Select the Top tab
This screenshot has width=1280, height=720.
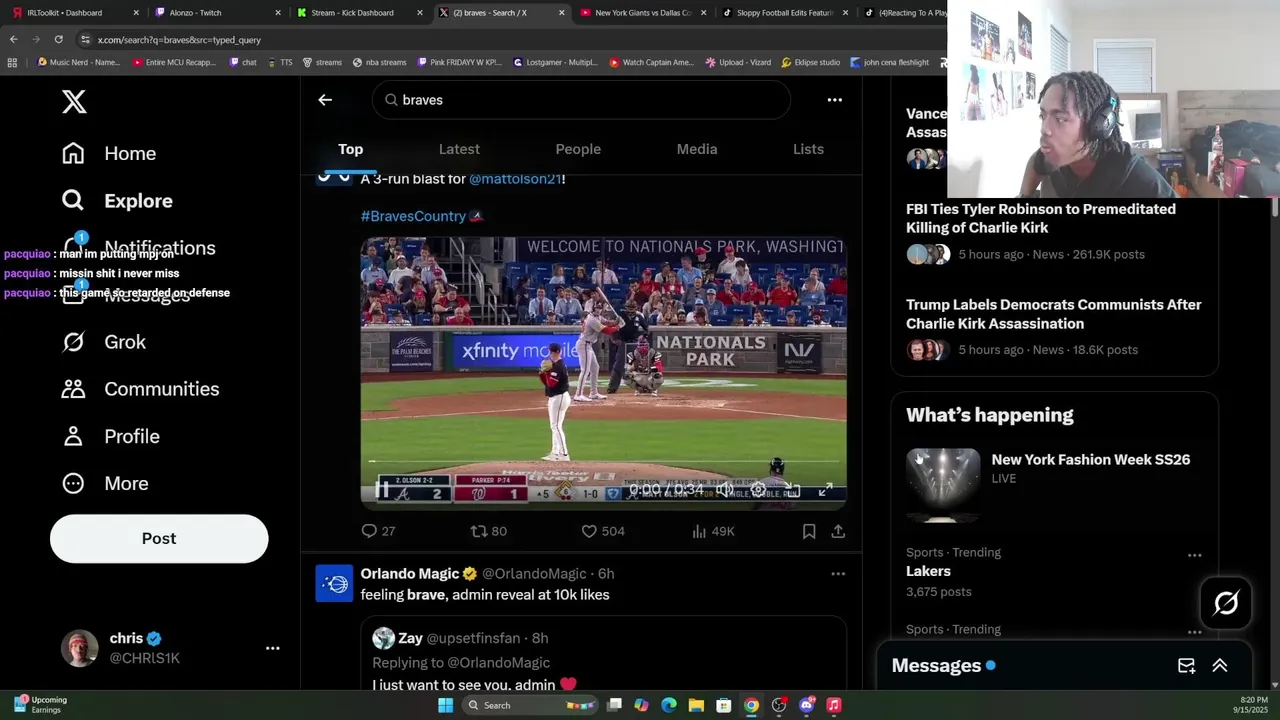tap(350, 149)
